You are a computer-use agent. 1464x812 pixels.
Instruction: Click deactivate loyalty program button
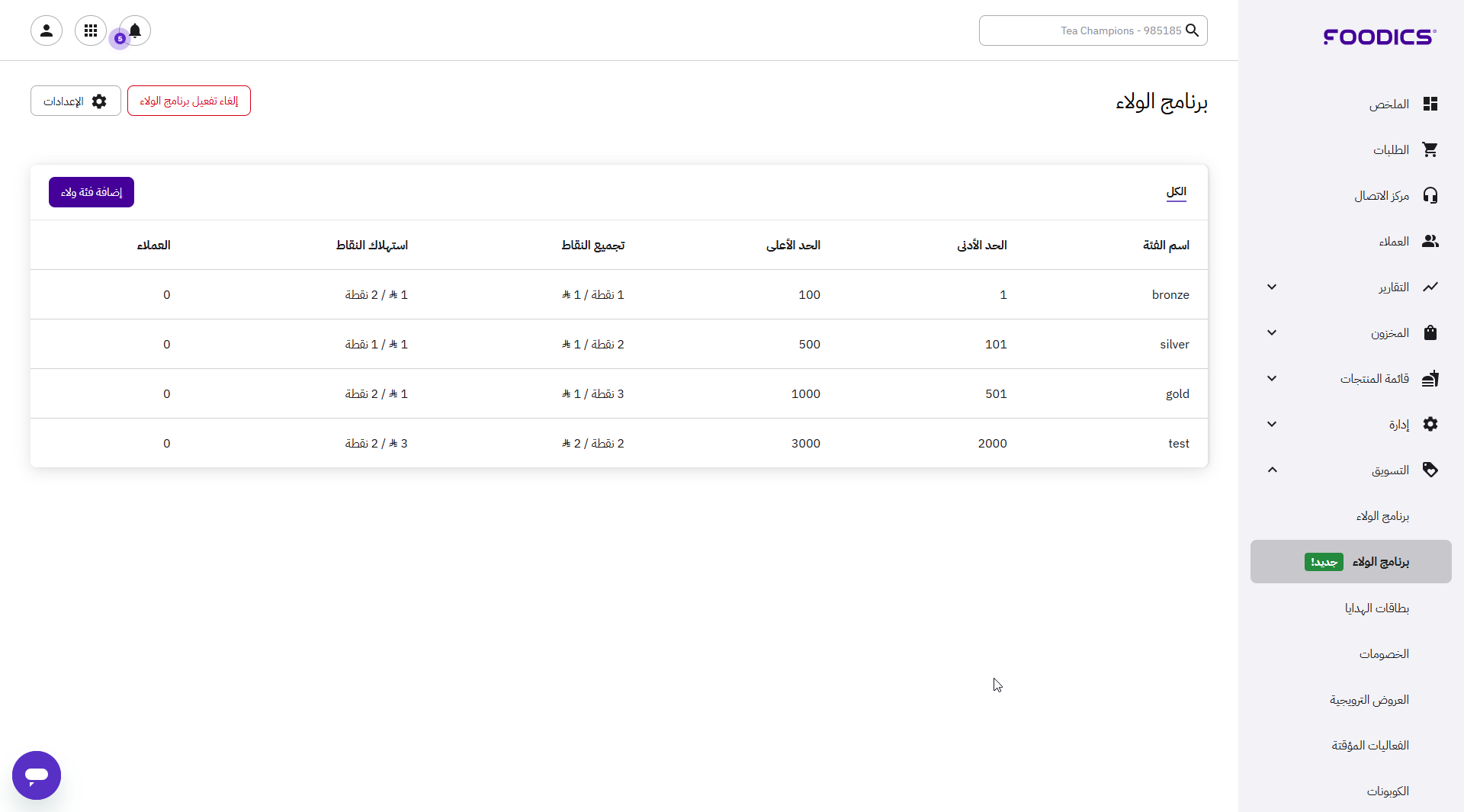(189, 101)
